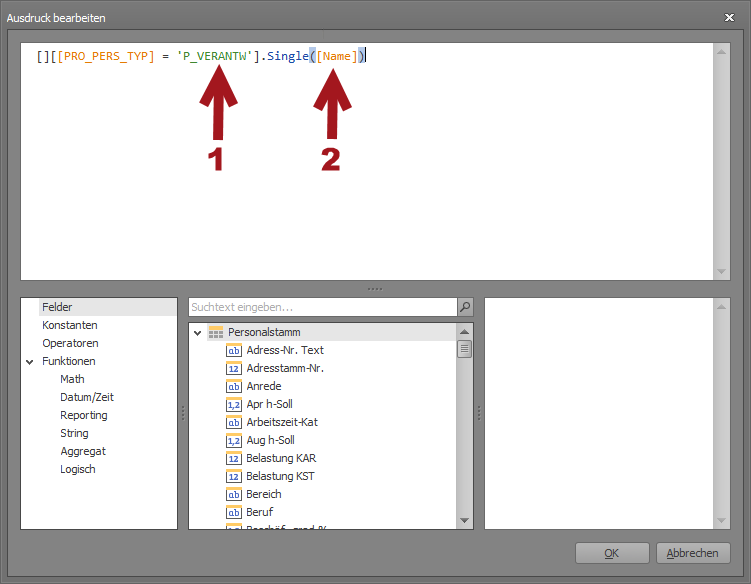This screenshot has height=584, width=751.
Task: Open the String functions list
Action: (74, 433)
